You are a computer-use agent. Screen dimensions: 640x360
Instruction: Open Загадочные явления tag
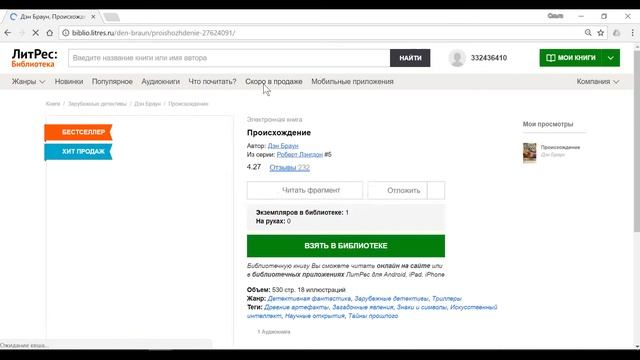pyautogui.click(x=362, y=307)
